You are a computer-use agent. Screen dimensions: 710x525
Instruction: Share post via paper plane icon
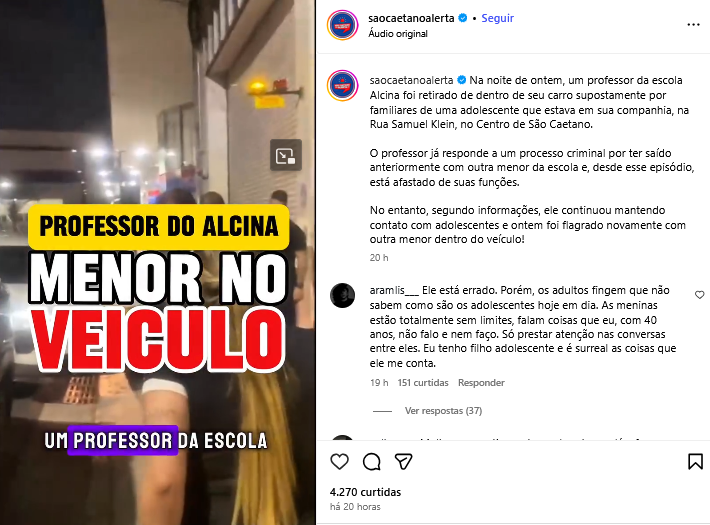click(403, 462)
